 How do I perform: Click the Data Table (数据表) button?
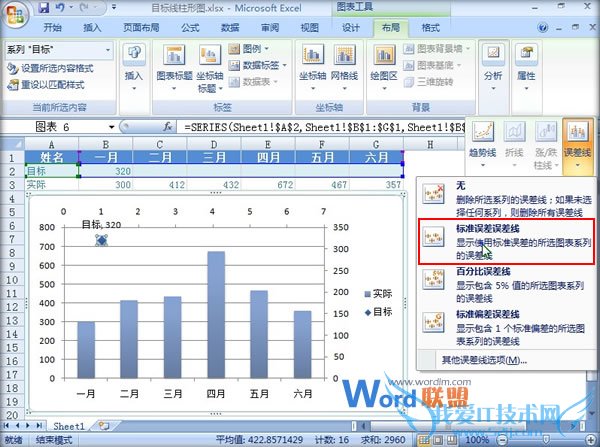pos(253,82)
